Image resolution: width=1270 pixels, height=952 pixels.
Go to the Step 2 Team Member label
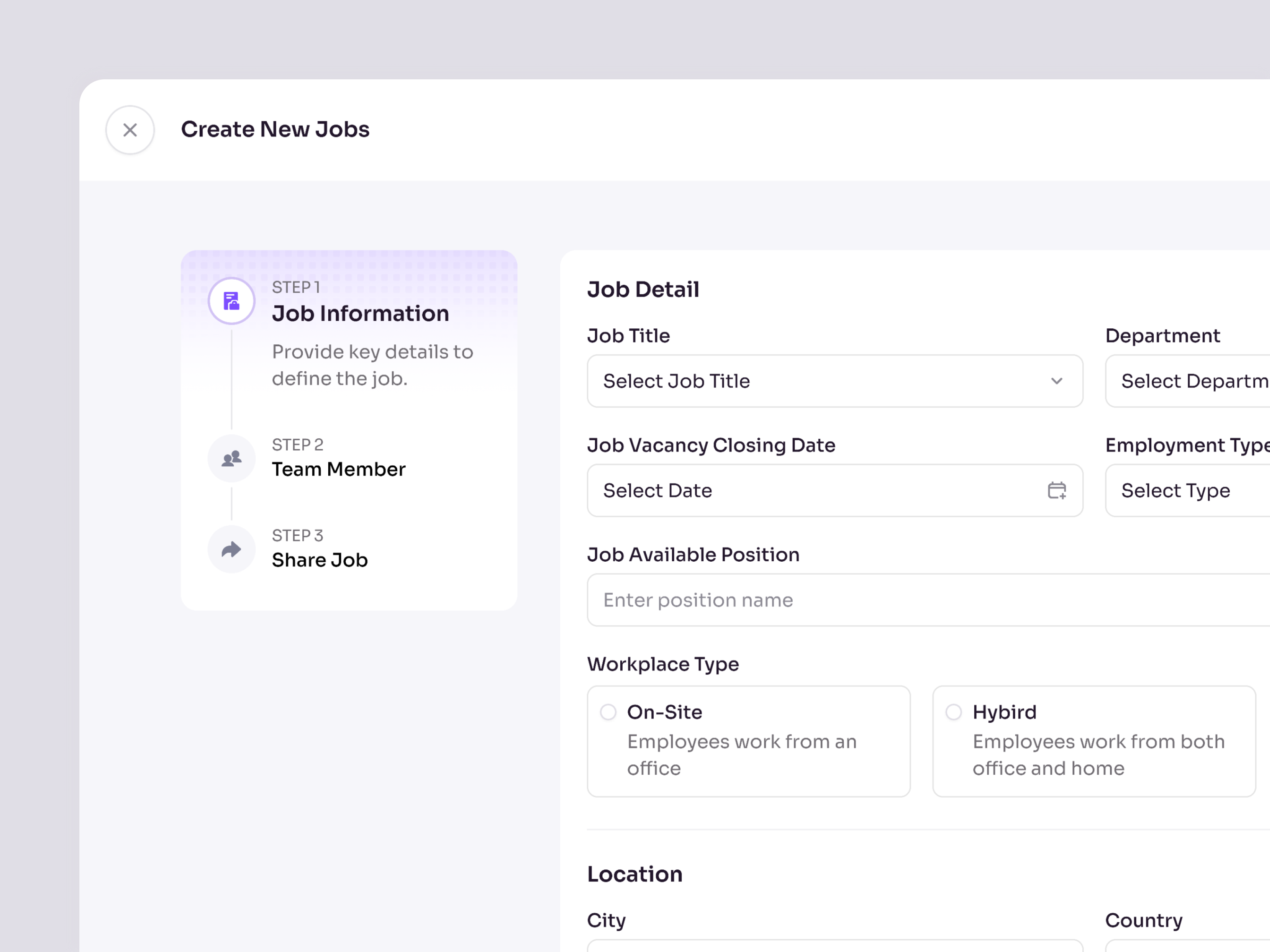pyautogui.click(x=339, y=469)
